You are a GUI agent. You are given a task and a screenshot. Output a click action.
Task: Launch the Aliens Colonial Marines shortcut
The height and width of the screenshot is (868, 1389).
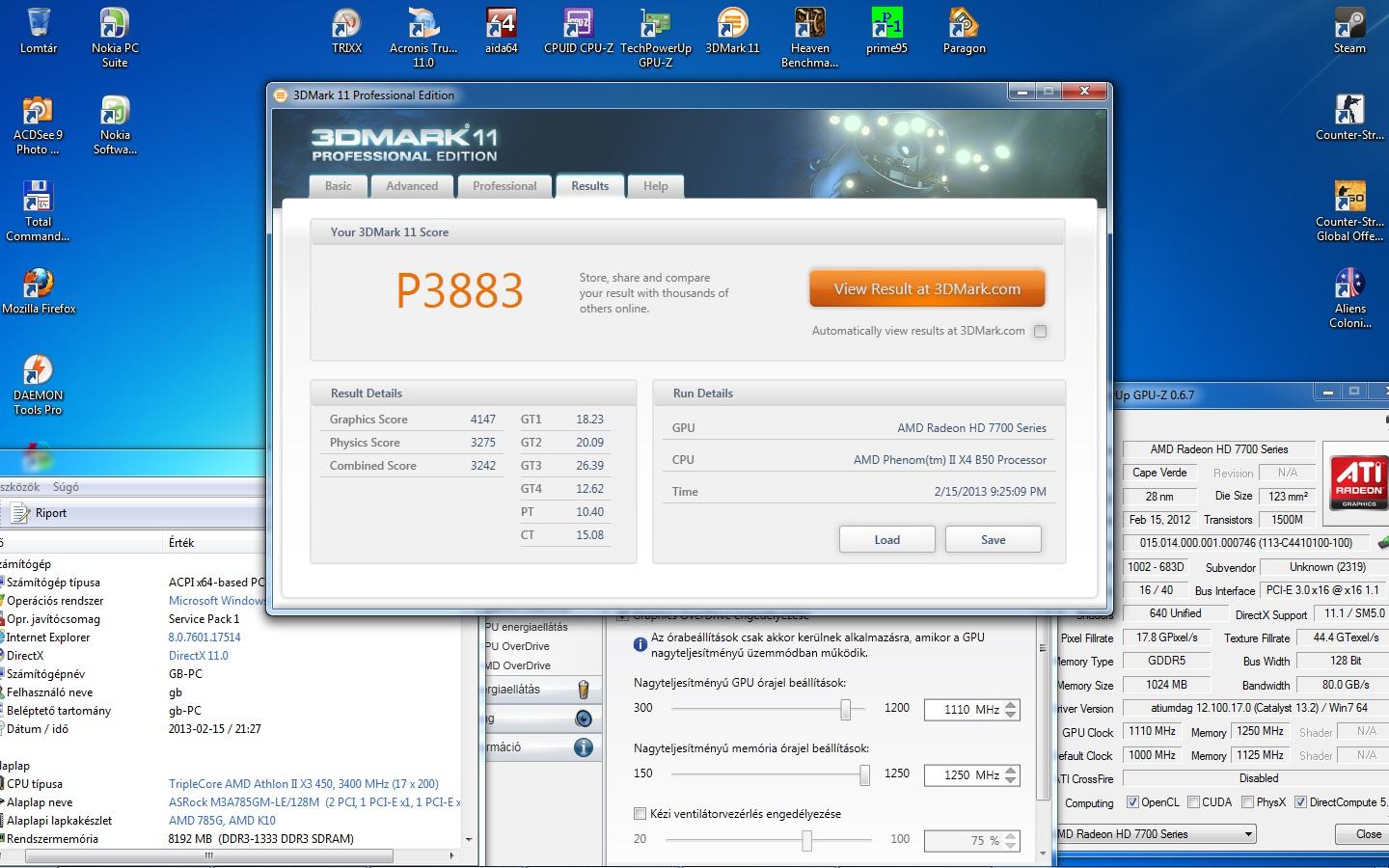1349,297
